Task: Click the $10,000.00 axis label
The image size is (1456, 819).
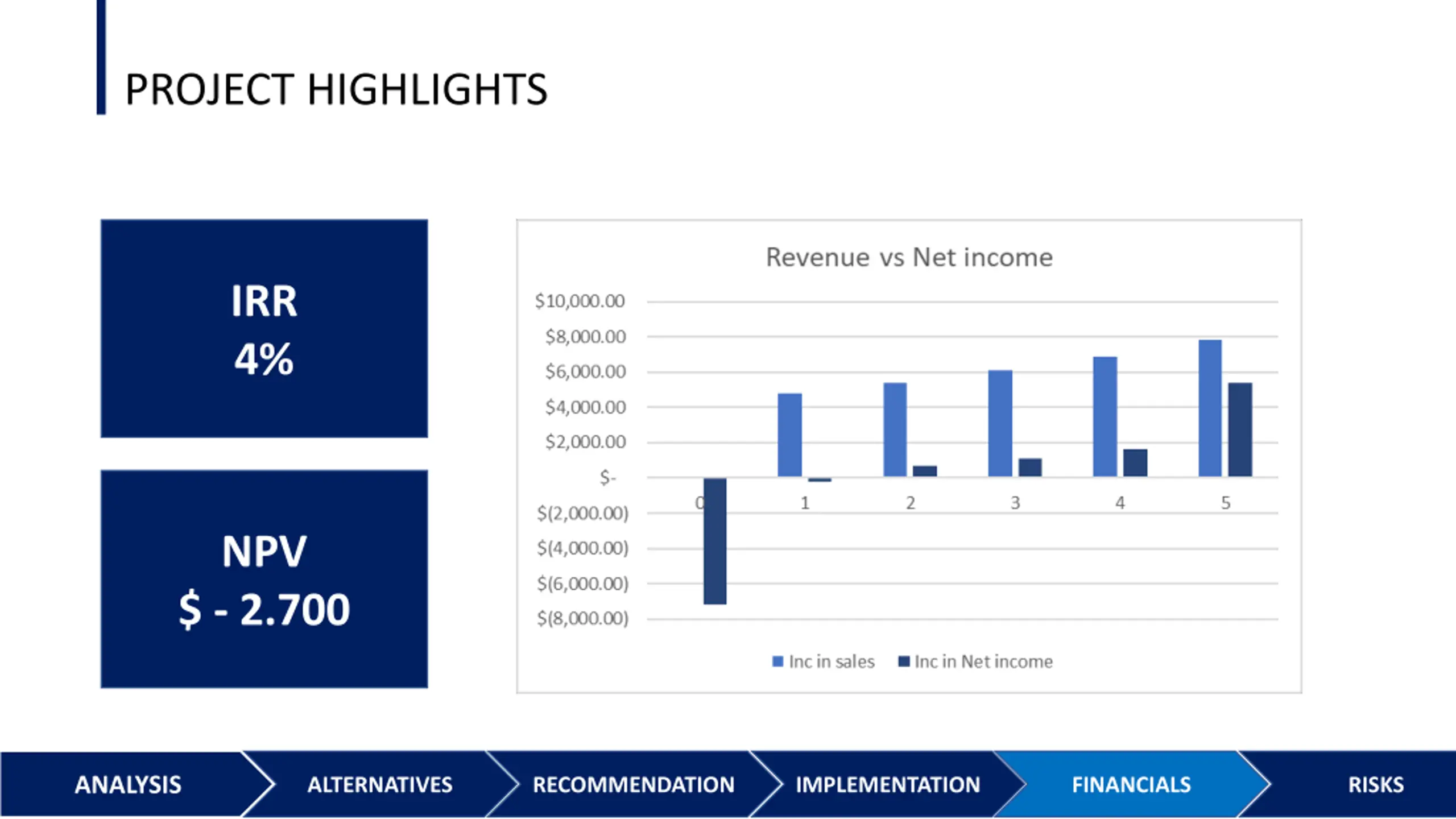Action: pyautogui.click(x=580, y=301)
